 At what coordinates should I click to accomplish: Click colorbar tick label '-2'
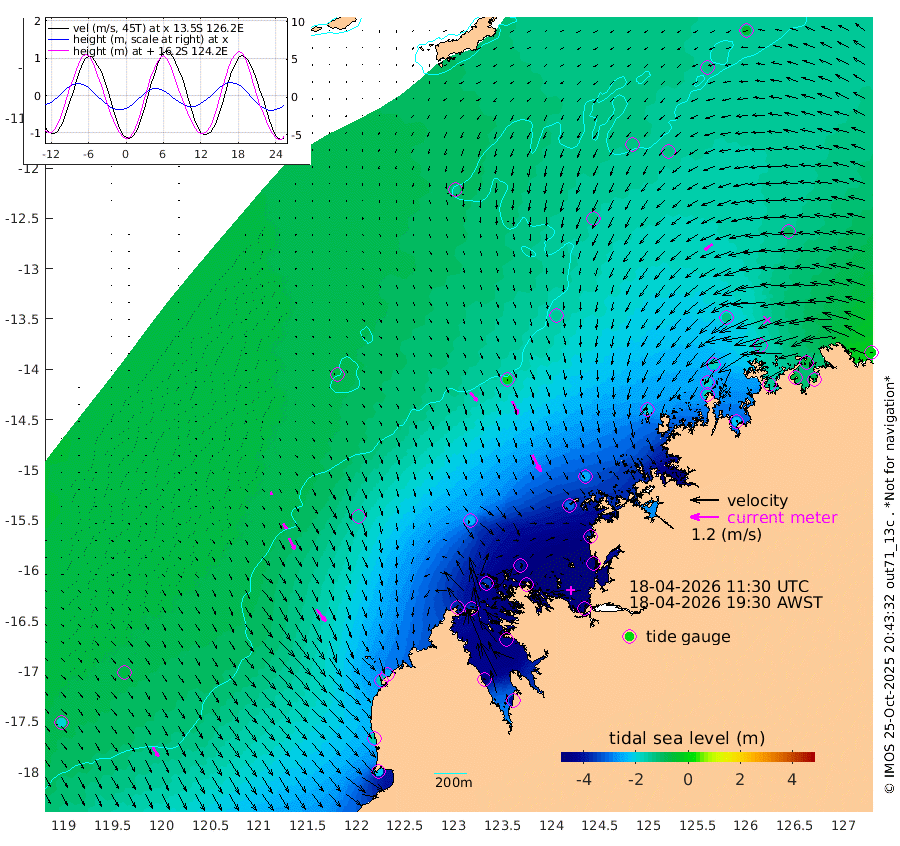[635, 779]
